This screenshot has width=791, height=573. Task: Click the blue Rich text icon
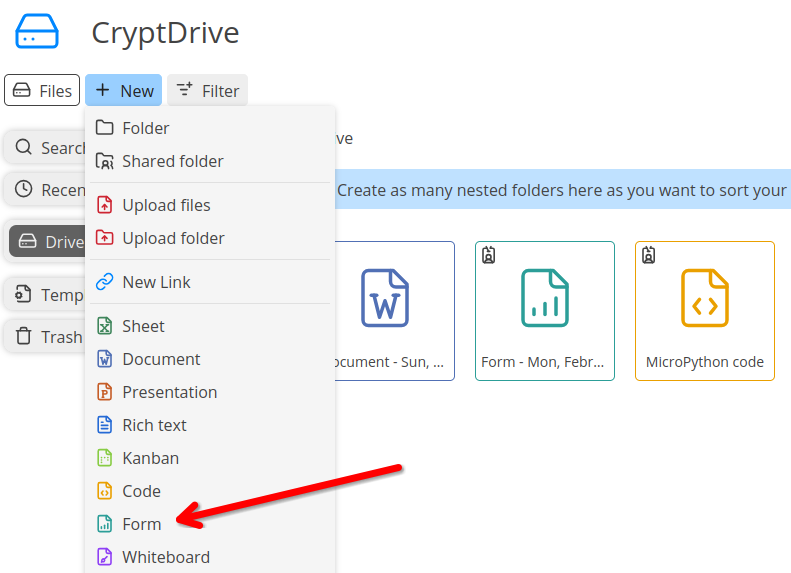click(x=104, y=425)
